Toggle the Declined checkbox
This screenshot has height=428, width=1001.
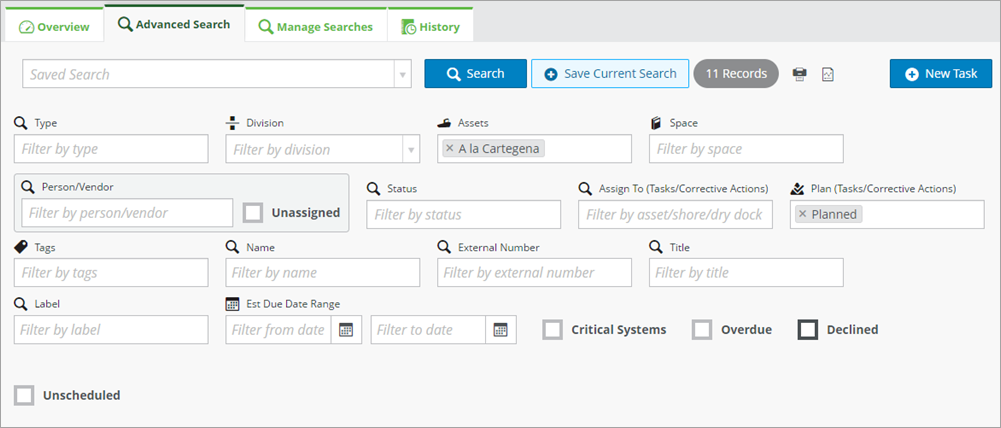click(x=808, y=330)
